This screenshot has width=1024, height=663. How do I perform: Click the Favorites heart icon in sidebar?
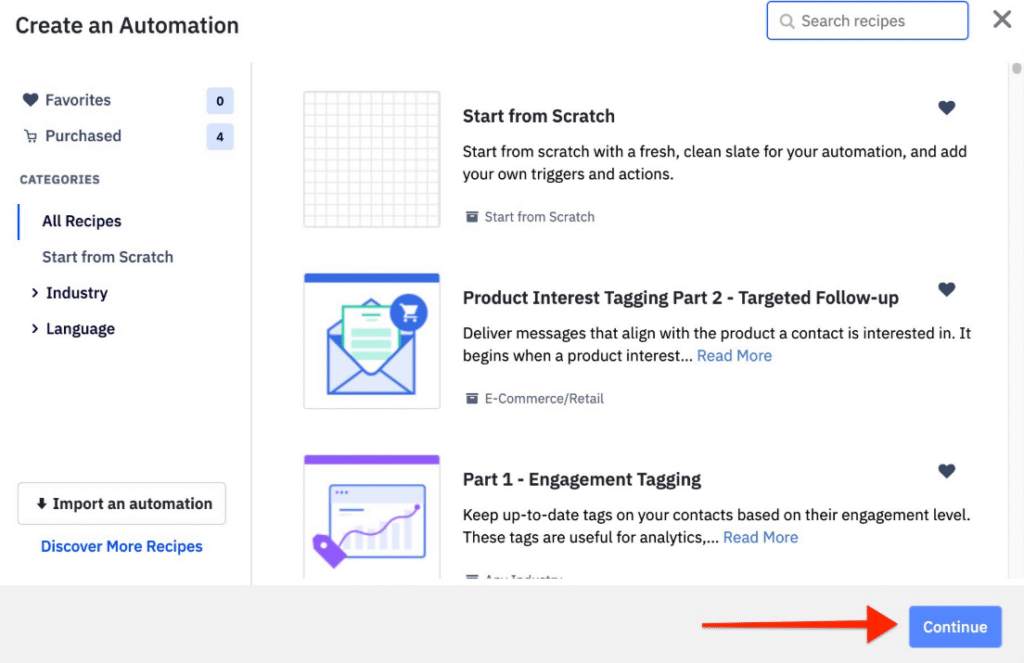point(31,100)
